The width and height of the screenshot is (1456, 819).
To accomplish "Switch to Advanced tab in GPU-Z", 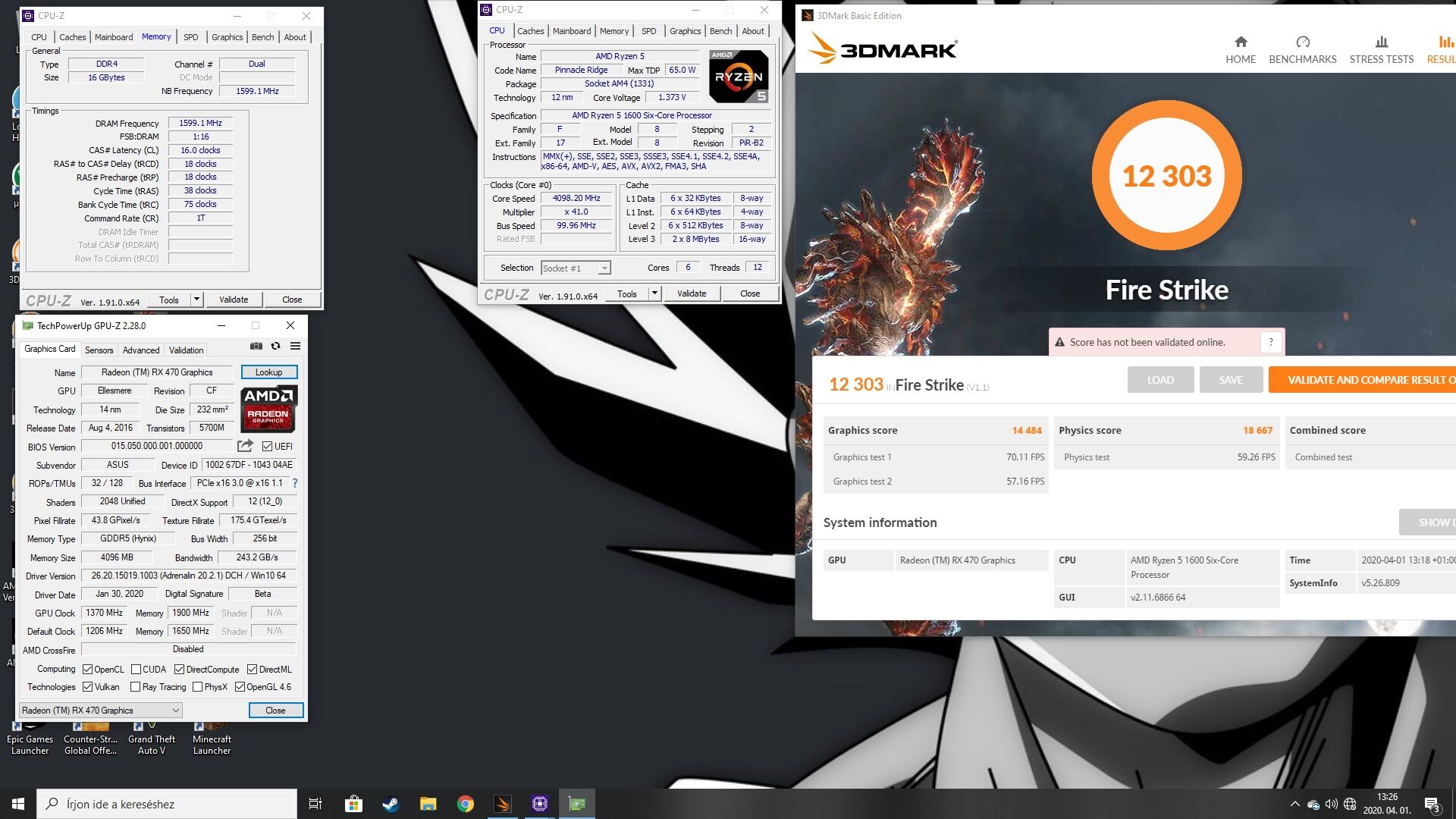I will tap(141, 350).
